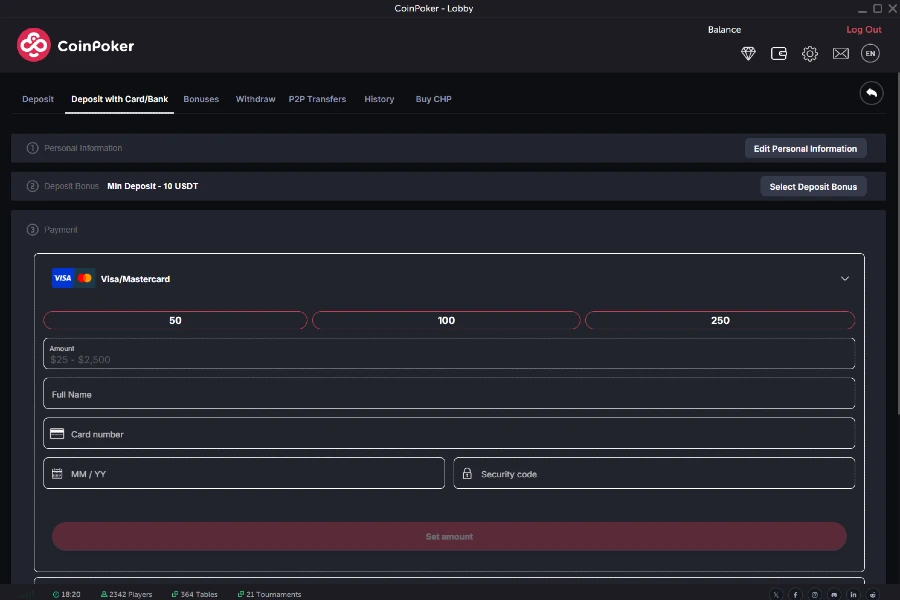Open the EN language selector
900x600 pixels.
(x=870, y=54)
